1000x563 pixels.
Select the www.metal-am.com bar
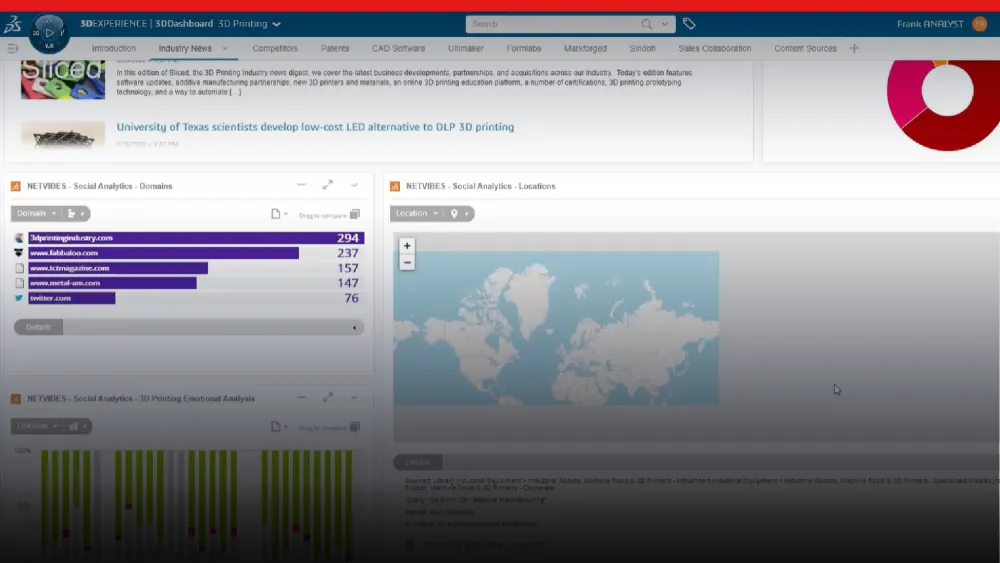tap(112, 283)
